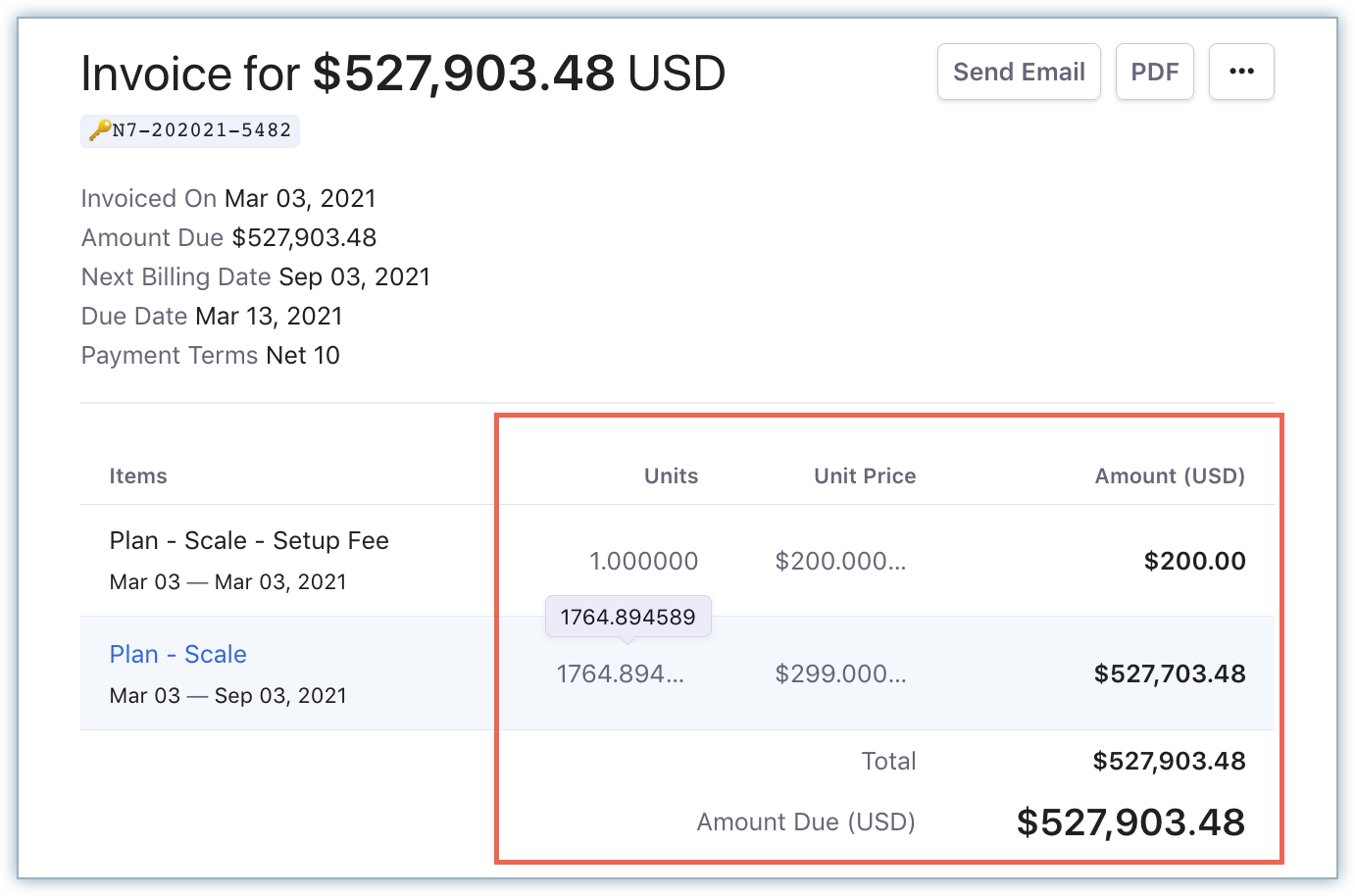Click the truncated units value 1764.894...
The image size is (1355, 896).
tap(620, 673)
